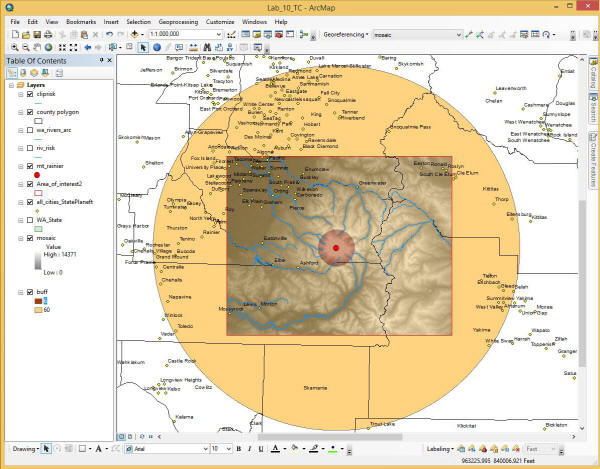Italicize the selected text

[249, 449]
